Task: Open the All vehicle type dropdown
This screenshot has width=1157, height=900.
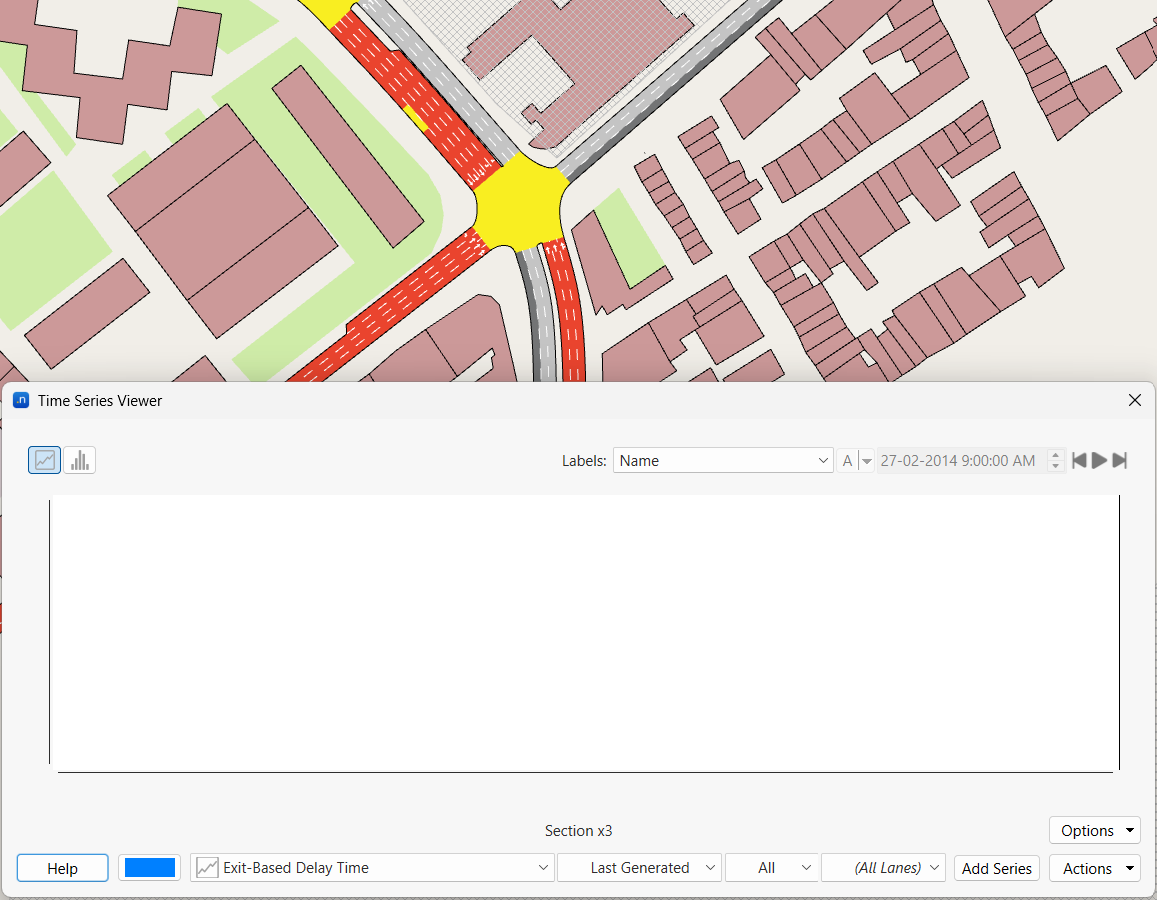Action: (x=770, y=868)
